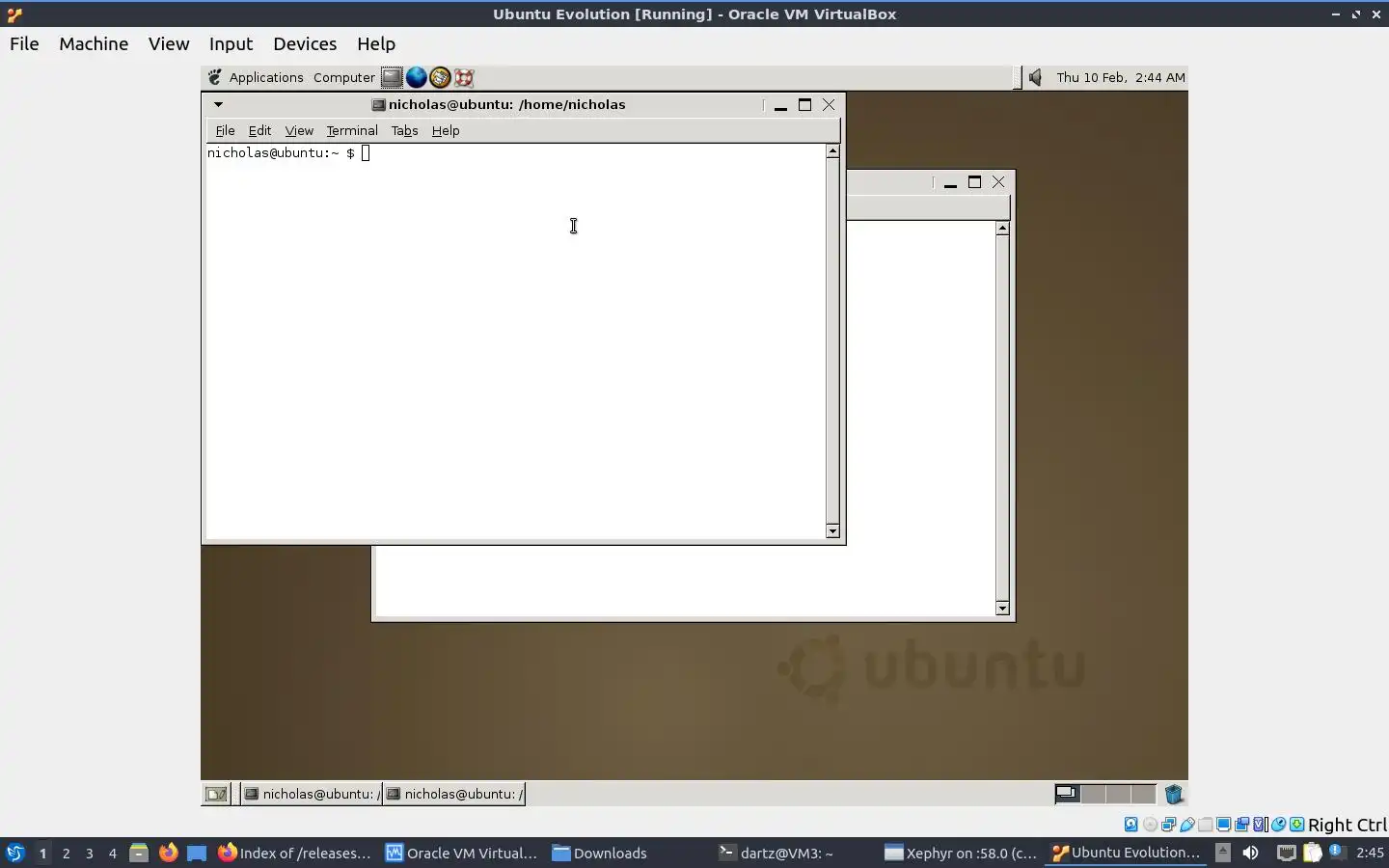The width and height of the screenshot is (1389, 868).
Task: Click the VirtualBox hard disk activity icon
Action: 1131,825
